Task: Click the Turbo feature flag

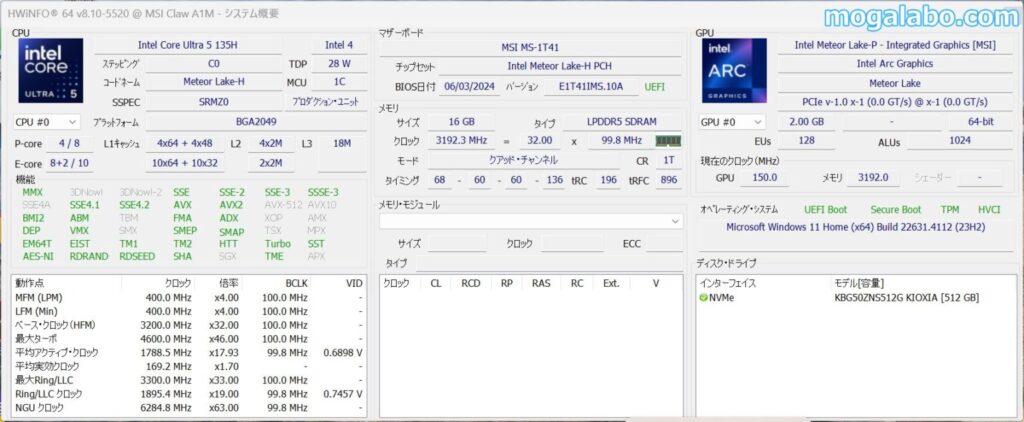Action: pyautogui.click(x=278, y=244)
